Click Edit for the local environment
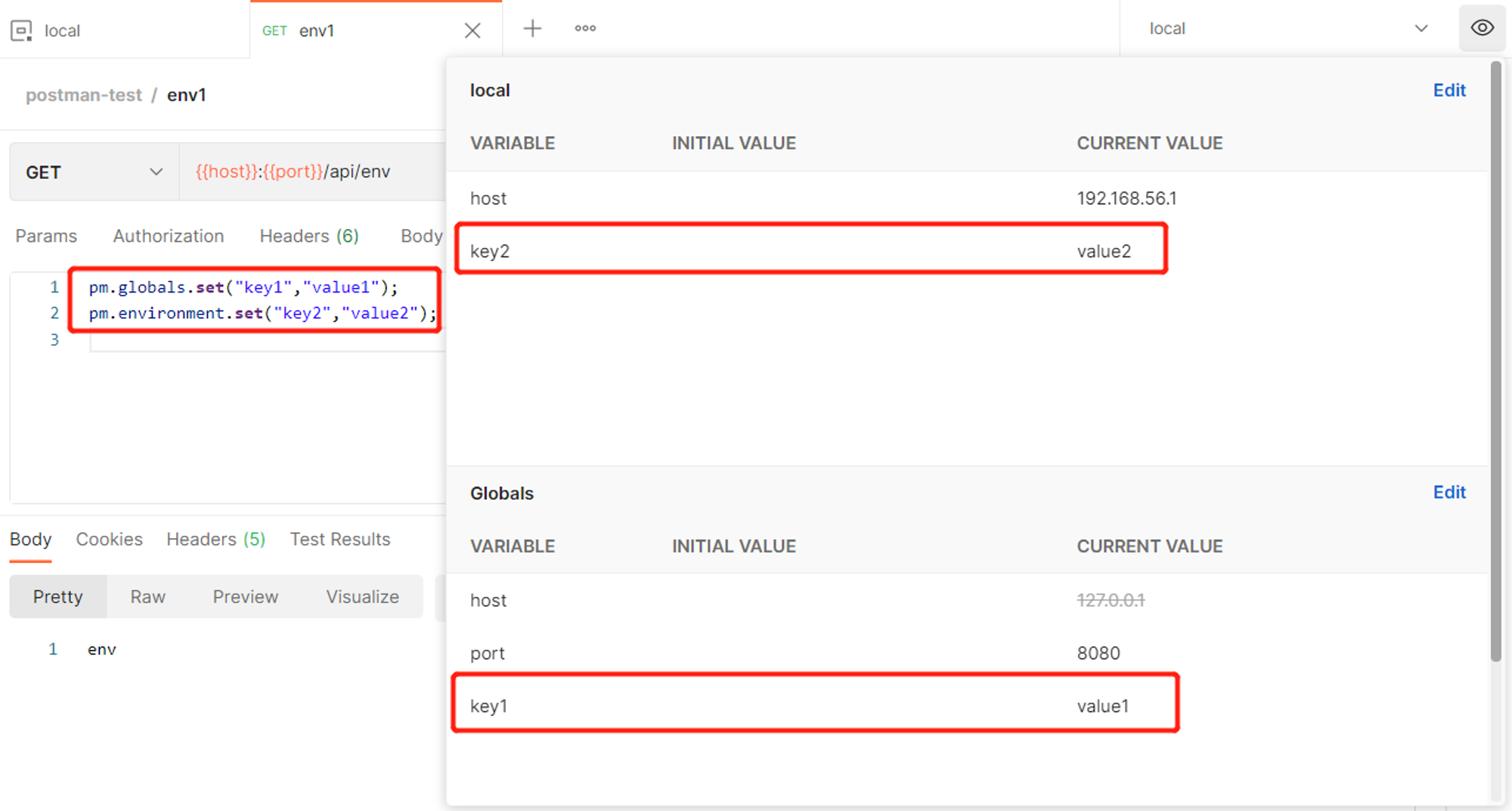The height and width of the screenshot is (811, 1512). (x=1449, y=91)
